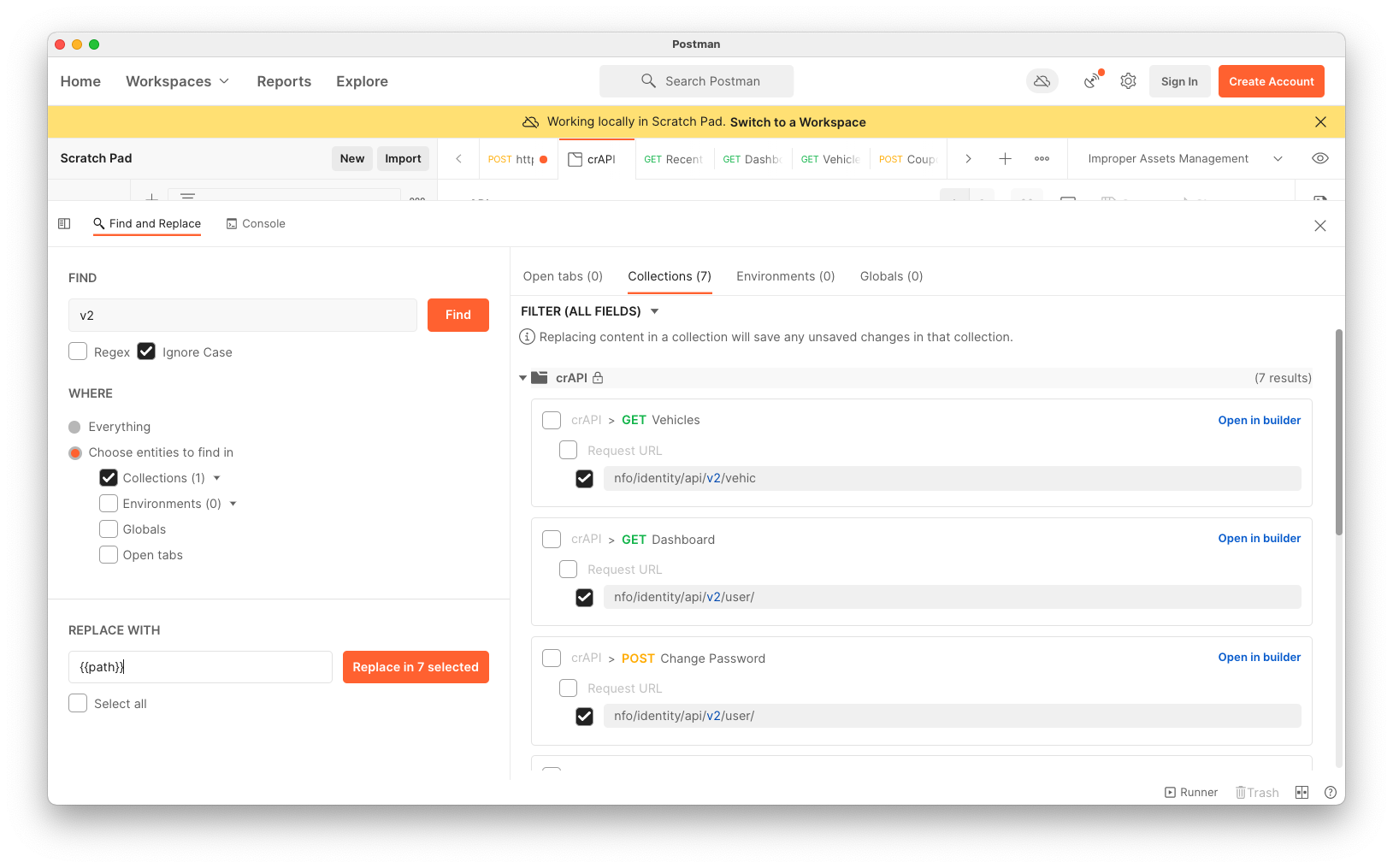The width and height of the screenshot is (1393, 868).
Task: Uncheck the v2 match under POST Change Password
Action: [584, 716]
